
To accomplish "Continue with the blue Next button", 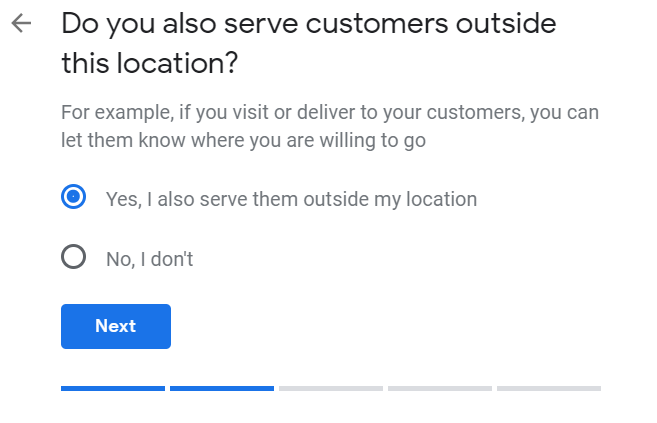I will [x=116, y=326].
